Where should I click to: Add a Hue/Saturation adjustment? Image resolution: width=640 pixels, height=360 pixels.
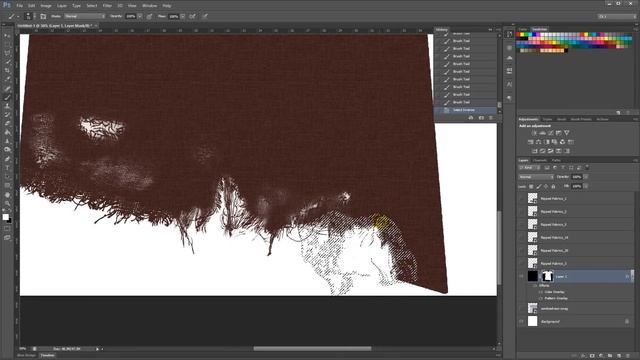point(531,142)
